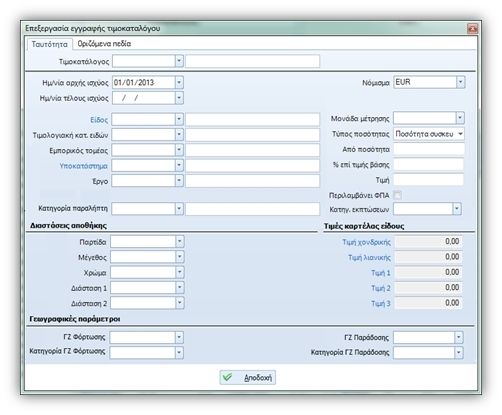
Task: Open the Ημ/νία αρχής ισχύος date picker
Action: coord(179,82)
